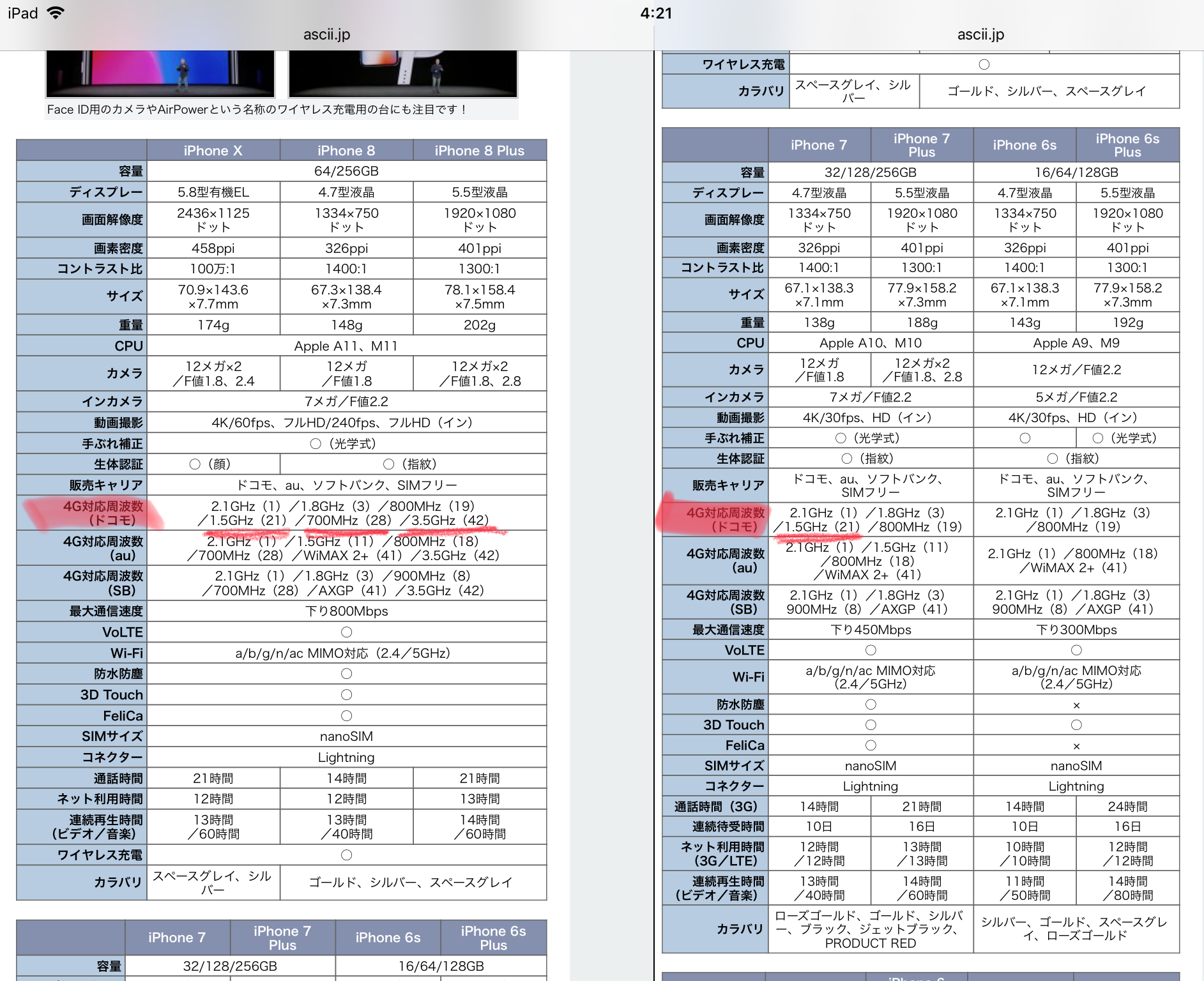The image size is (1204, 981).
Task: Select the 下り800Mbps max speed cell
Action: pyautogui.click(x=346, y=611)
